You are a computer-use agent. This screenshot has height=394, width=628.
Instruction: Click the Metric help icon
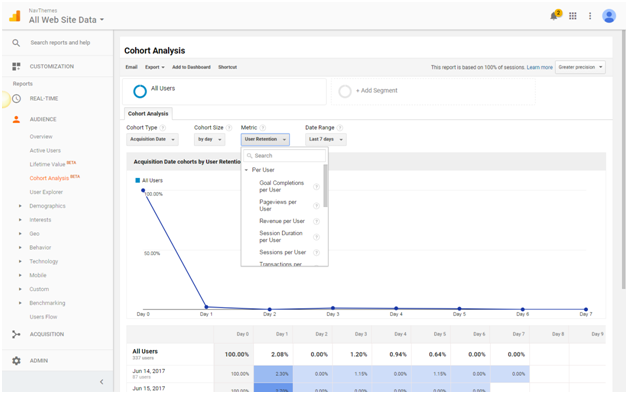[263, 128]
